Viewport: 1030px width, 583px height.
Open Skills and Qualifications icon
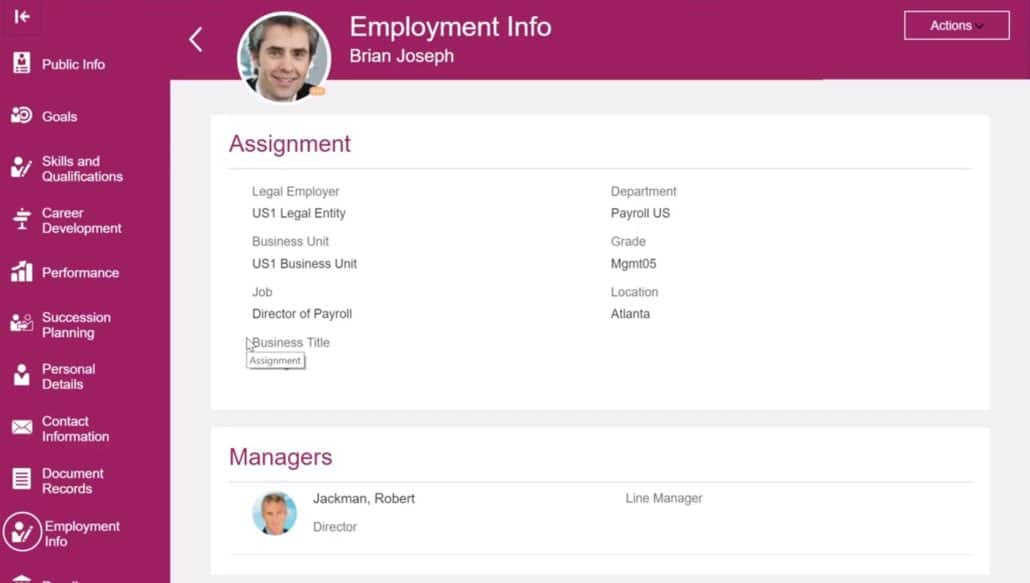pos(20,168)
